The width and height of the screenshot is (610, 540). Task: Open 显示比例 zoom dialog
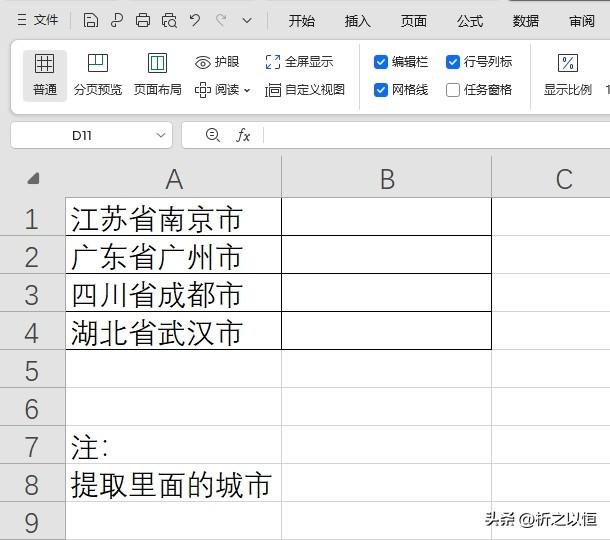[568, 75]
